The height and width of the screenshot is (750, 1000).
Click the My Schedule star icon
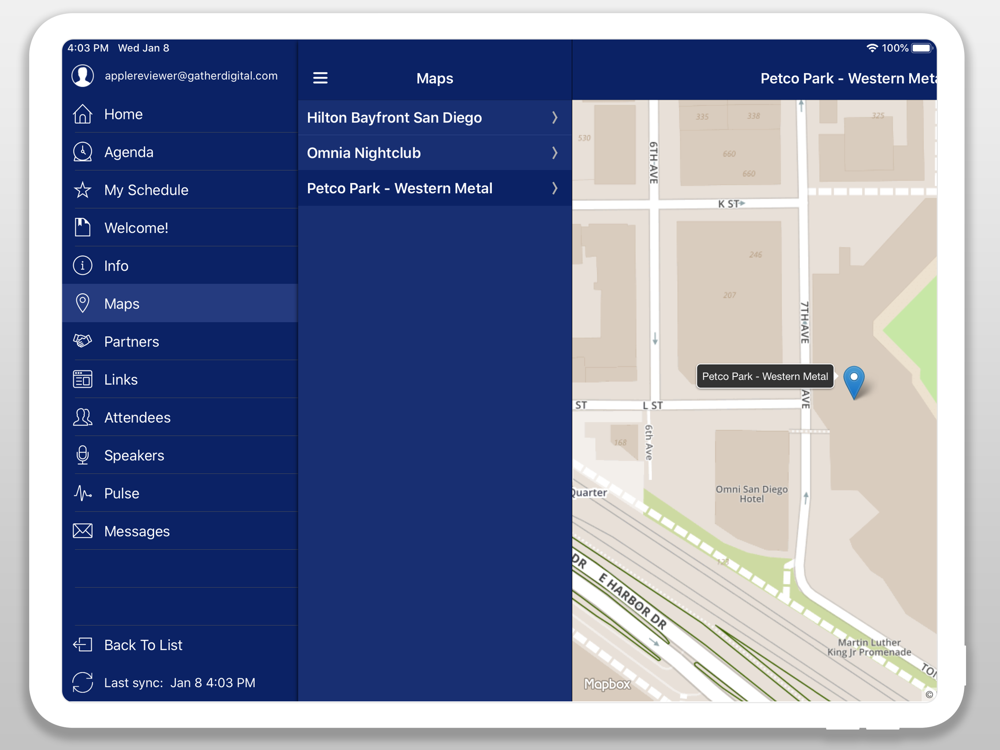click(82, 190)
